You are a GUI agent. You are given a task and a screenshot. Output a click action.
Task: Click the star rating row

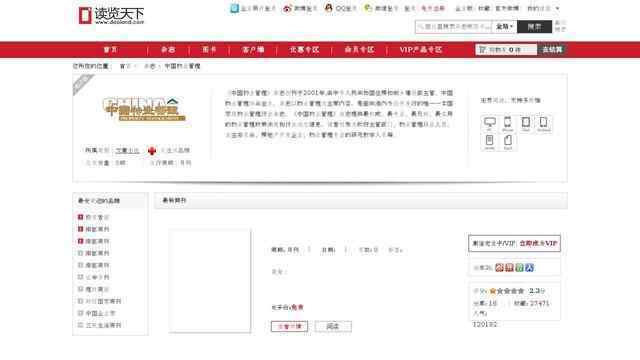[507, 291]
